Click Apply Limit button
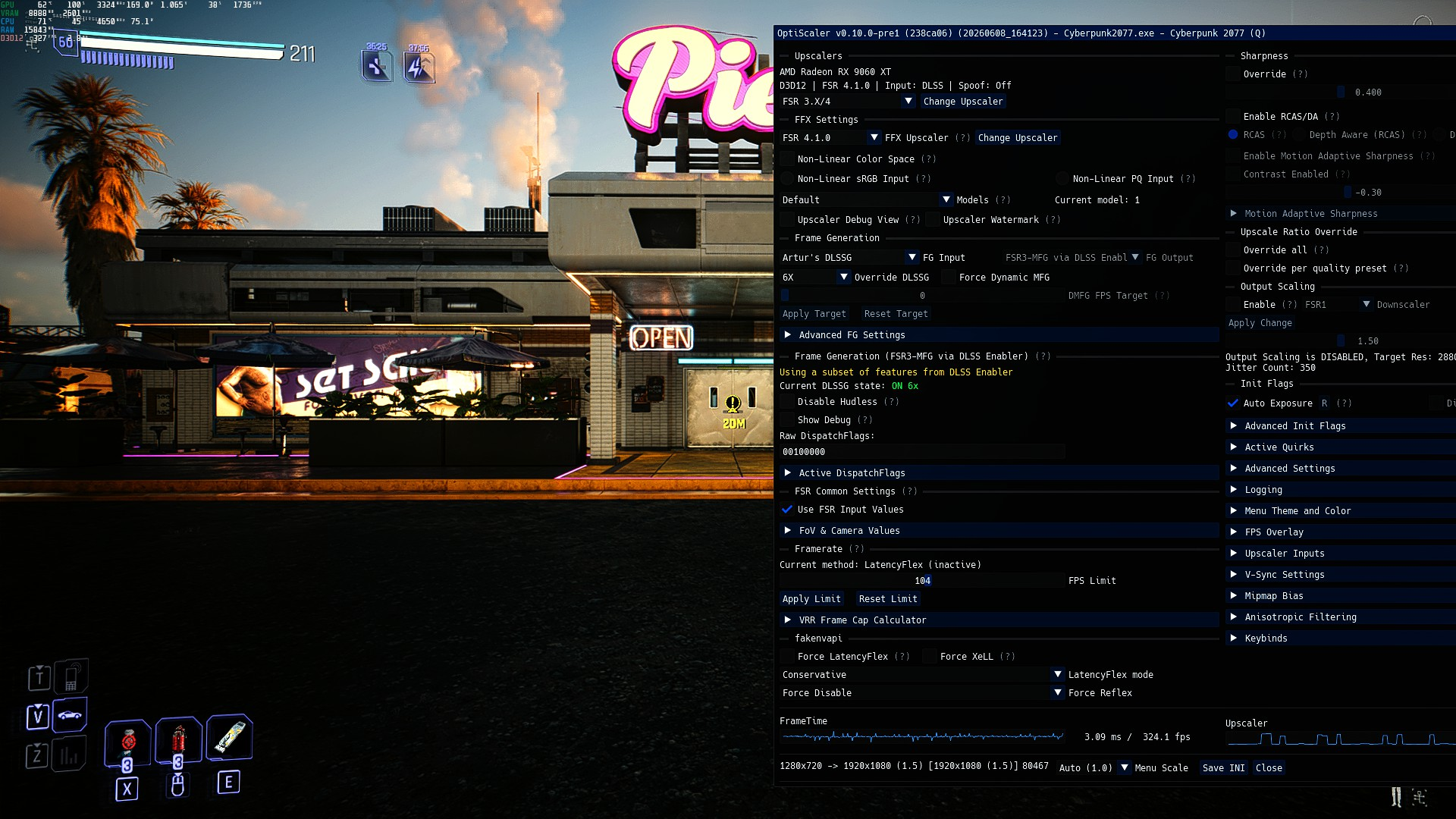 point(811,599)
